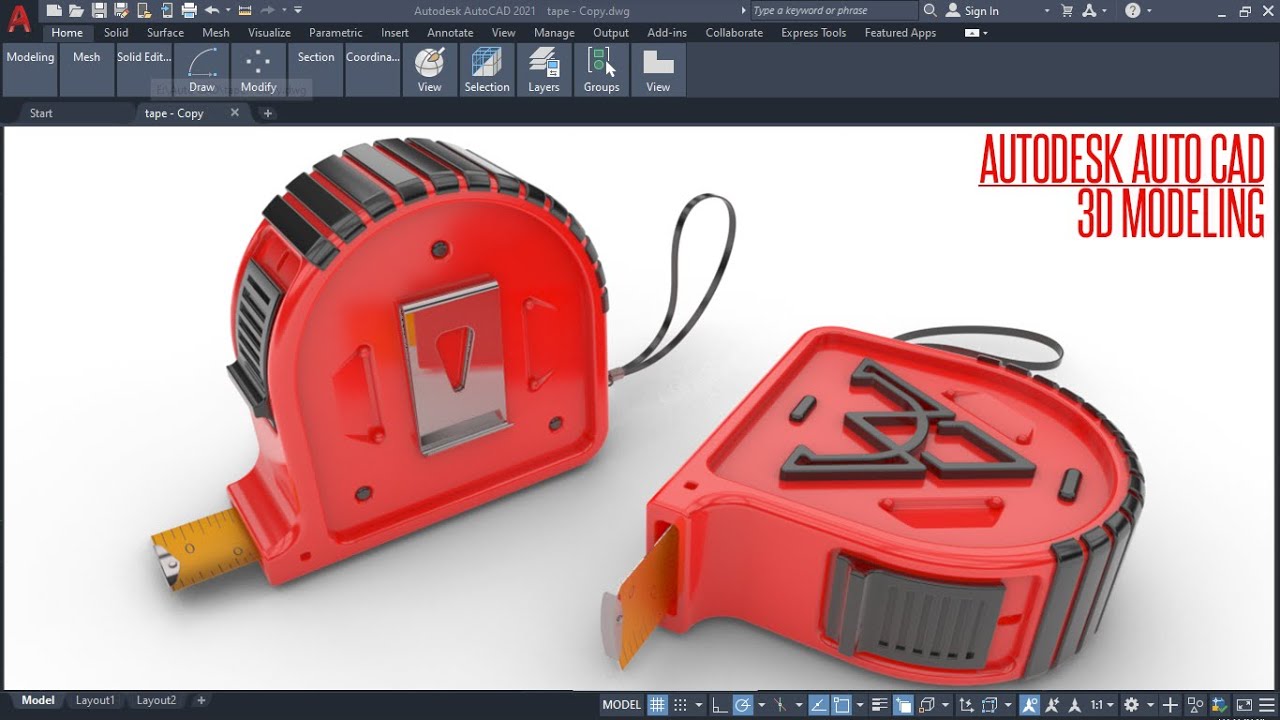The width and height of the screenshot is (1280, 720).
Task: Open the Layers panel
Action: tap(544, 69)
